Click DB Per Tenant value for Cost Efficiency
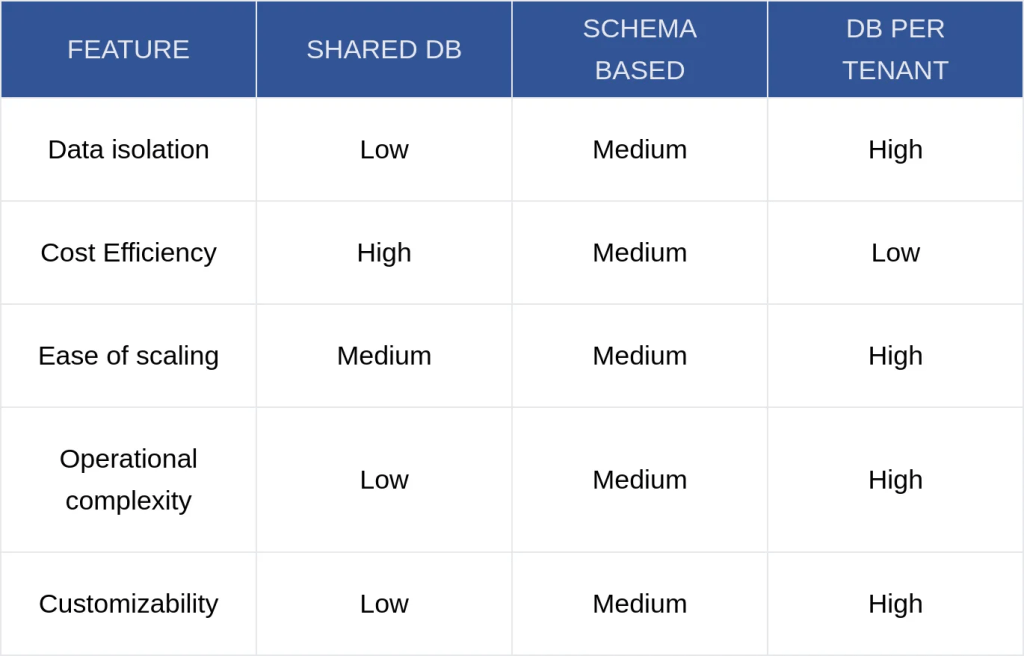Screen dimensions: 1024x656 pos(895,252)
